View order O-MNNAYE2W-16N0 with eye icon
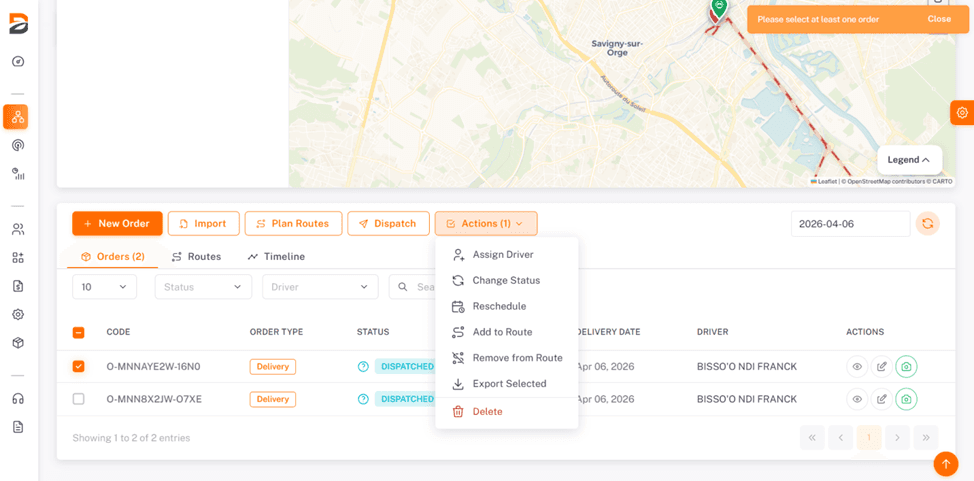974x481 pixels. point(857,367)
